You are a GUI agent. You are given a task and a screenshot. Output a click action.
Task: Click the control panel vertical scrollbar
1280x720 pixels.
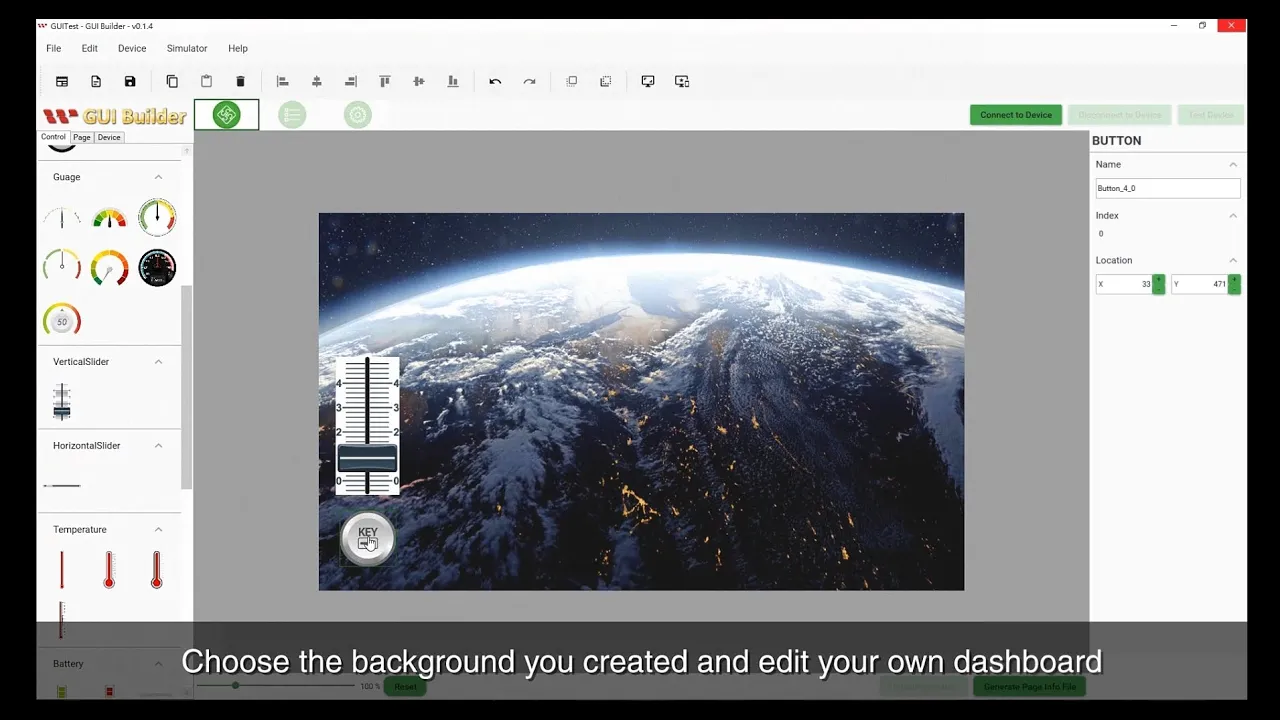tap(186, 387)
